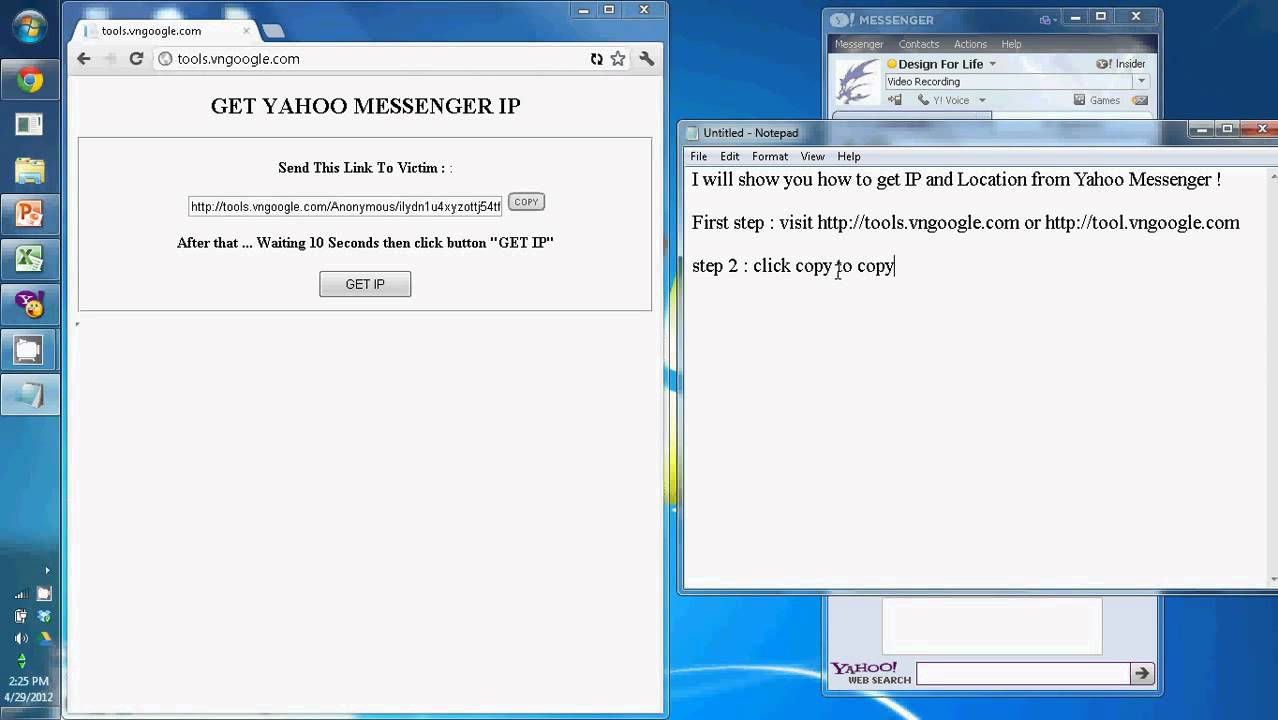This screenshot has height=720, width=1278.
Task: Bookmark page with the star icon
Action: coord(618,59)
